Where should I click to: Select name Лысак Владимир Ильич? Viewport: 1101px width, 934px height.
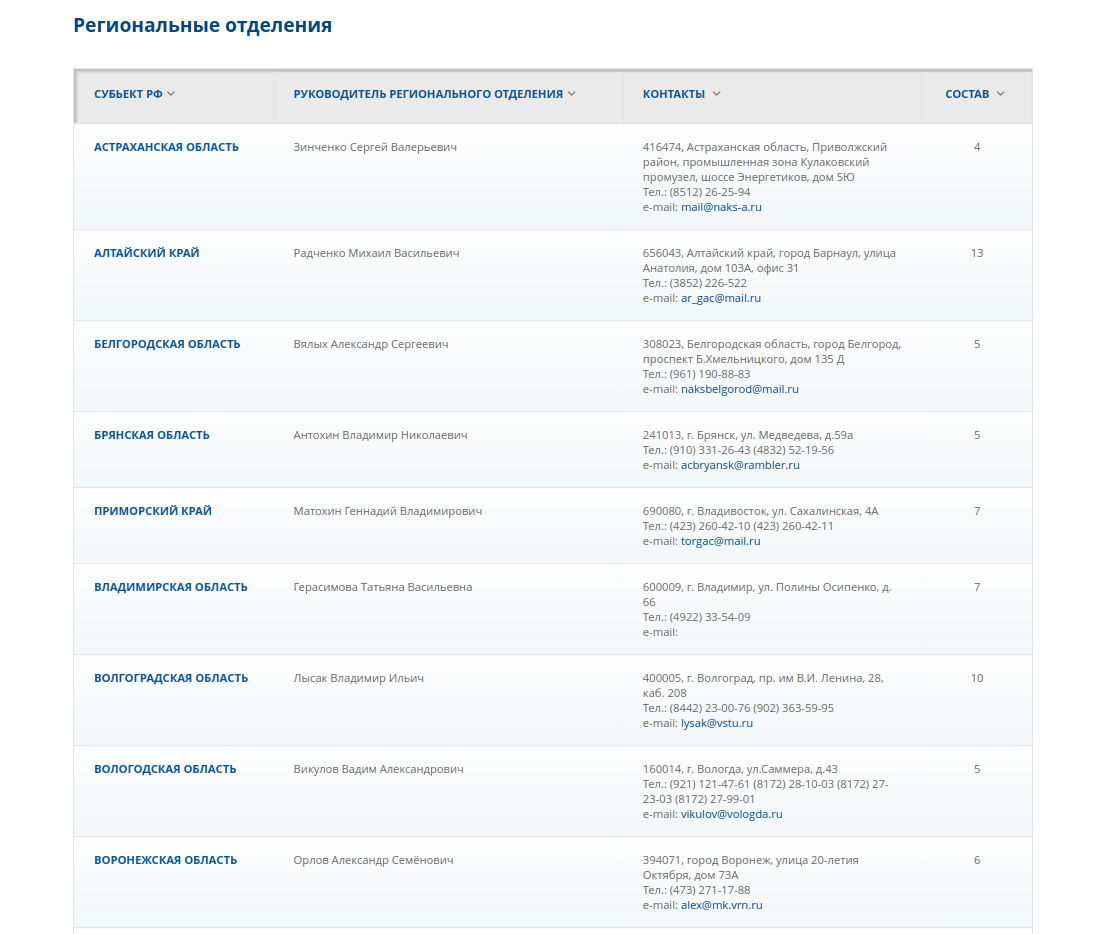[359, 678]
